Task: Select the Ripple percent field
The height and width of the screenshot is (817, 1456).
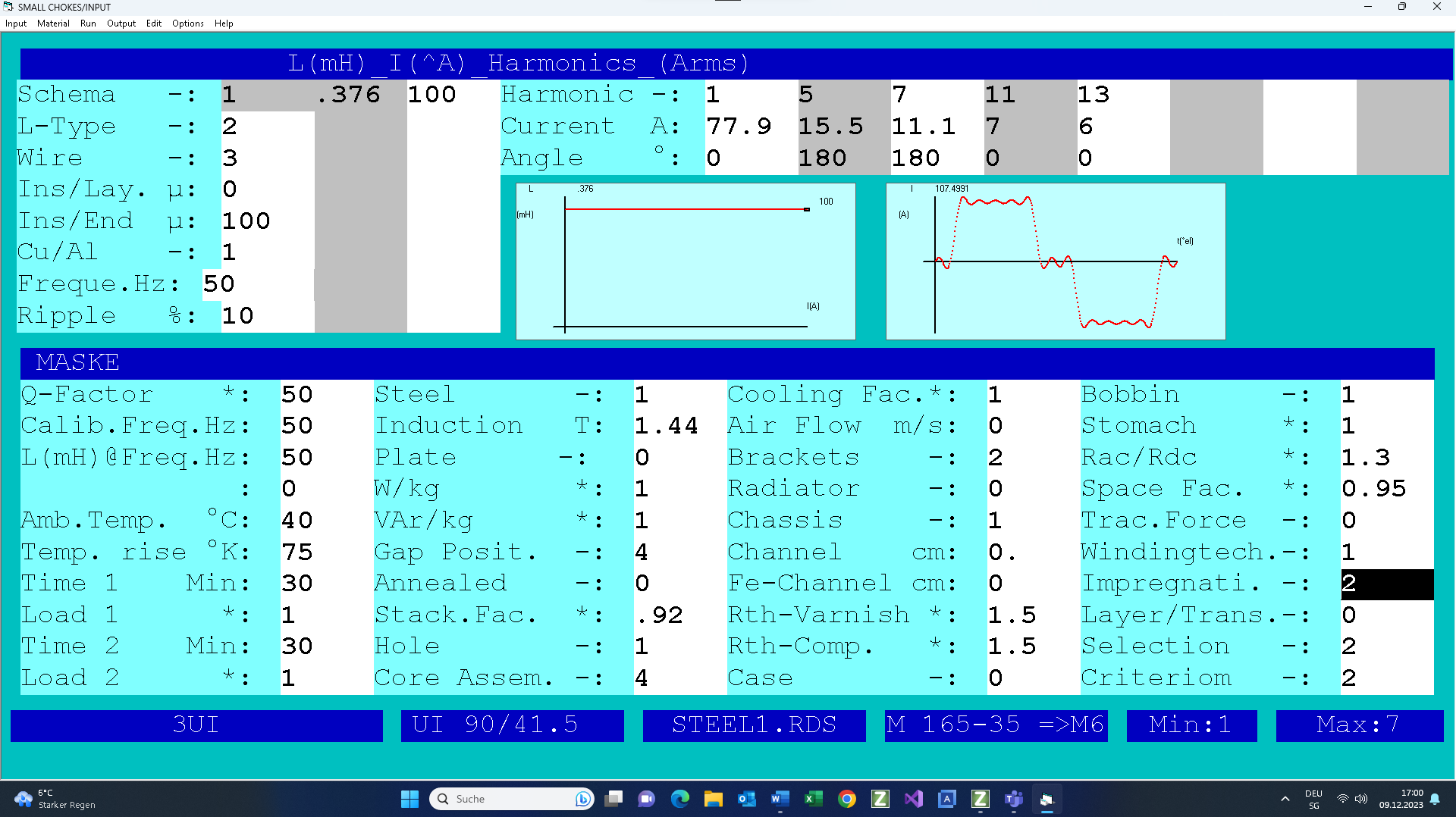Action: click(x=267, y=316)
